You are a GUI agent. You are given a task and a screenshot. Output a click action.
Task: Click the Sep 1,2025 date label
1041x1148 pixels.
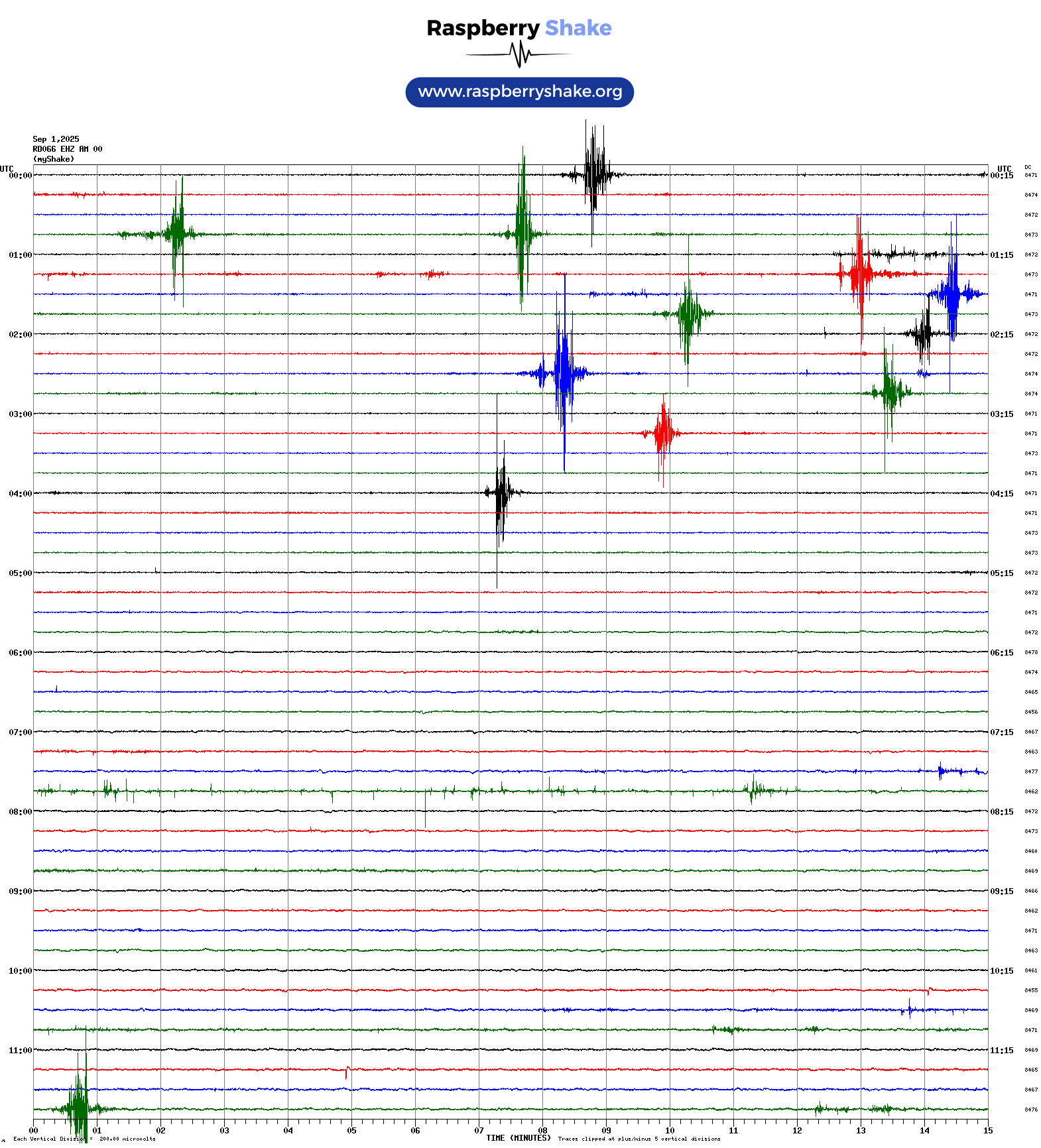click(x=56, y=139)
